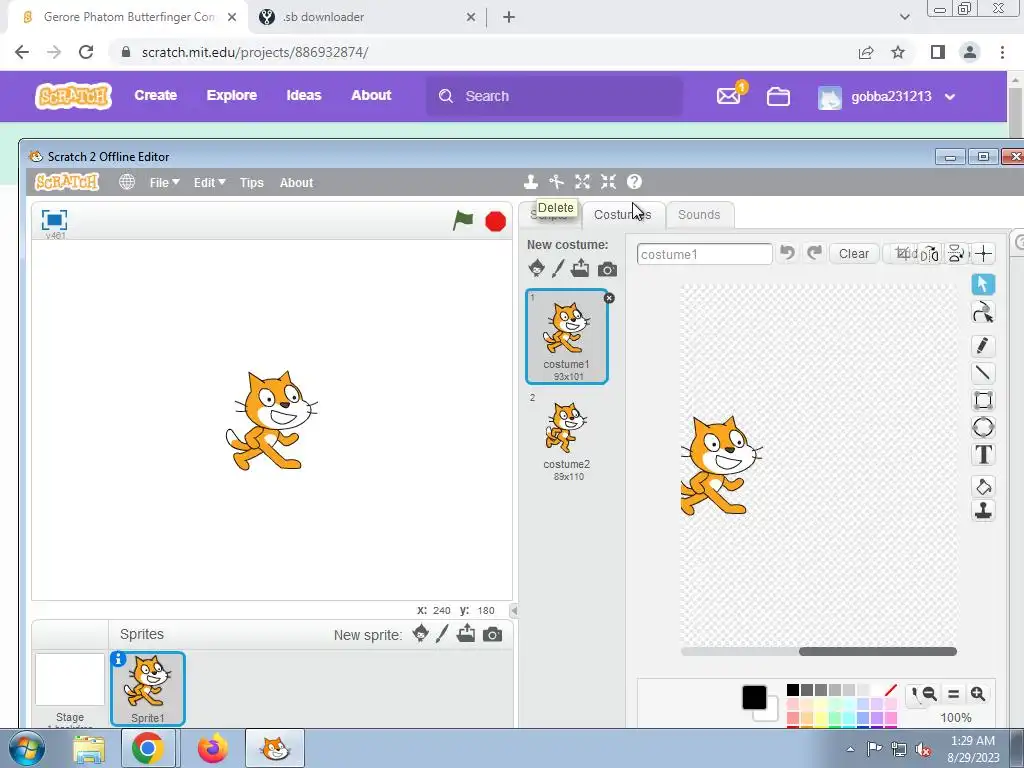Open Ideas on Scratch website
Viewport: 1024px width, 768px height.
point(304,95)
